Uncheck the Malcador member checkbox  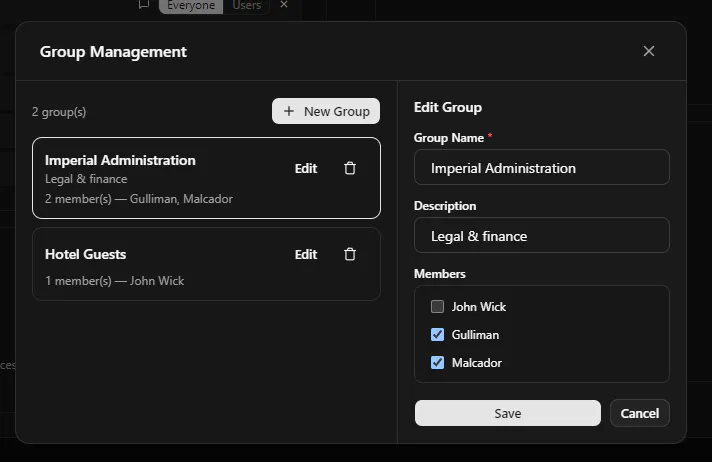pos(437,363)
